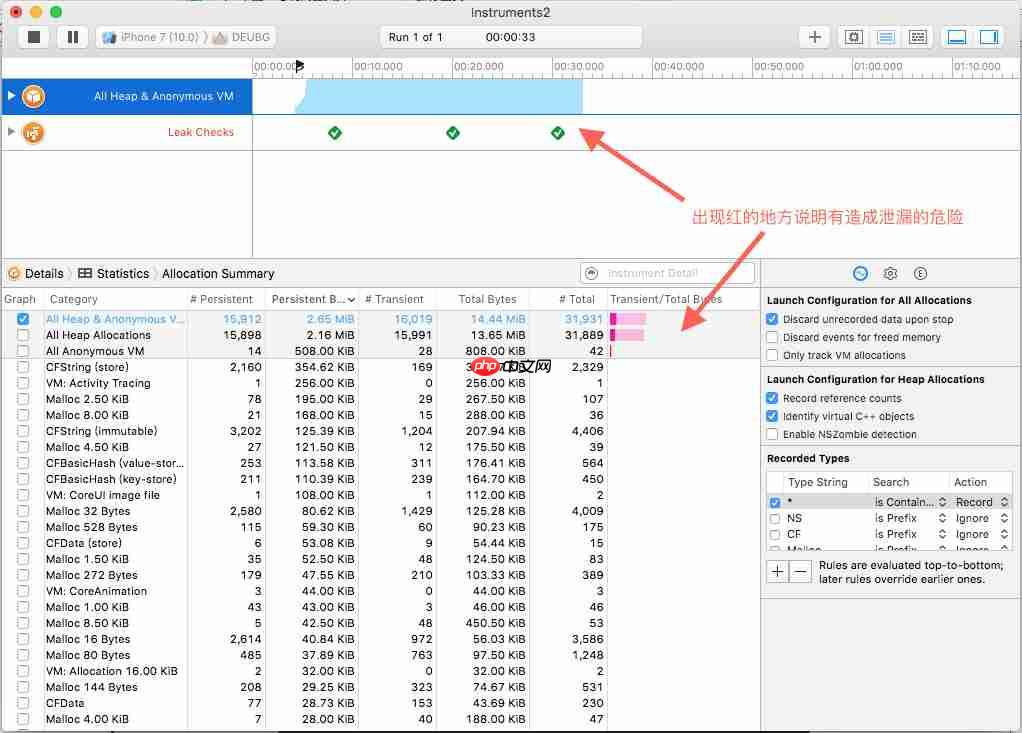Toggle the right inspector pane icon
The image size is (1022, 733).
pos(989,37)
